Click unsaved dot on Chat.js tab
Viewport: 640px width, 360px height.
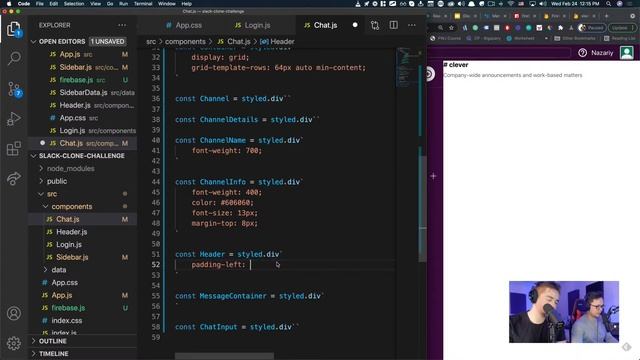[355, 25]
